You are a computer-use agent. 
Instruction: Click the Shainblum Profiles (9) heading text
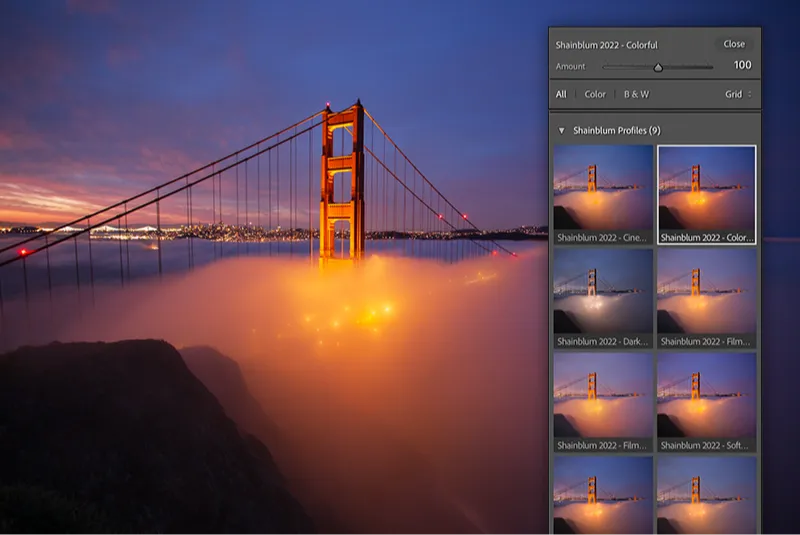click(617, 131)
